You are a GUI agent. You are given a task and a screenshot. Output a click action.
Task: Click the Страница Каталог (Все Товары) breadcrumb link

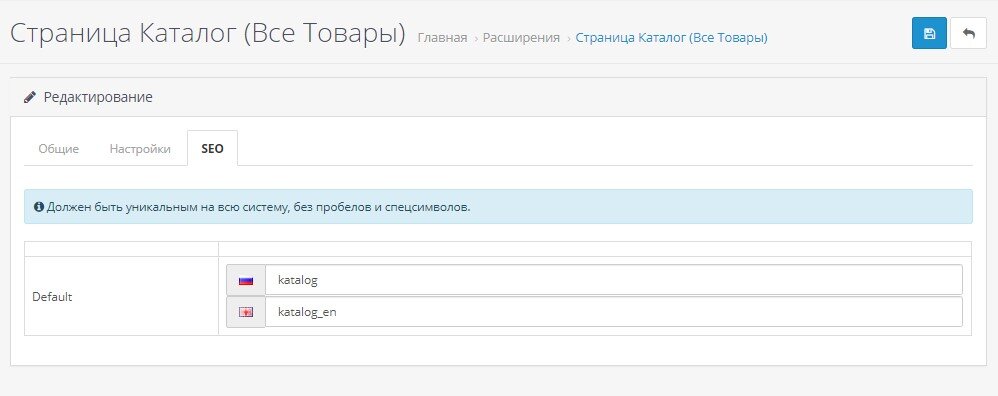coord(671,38)
